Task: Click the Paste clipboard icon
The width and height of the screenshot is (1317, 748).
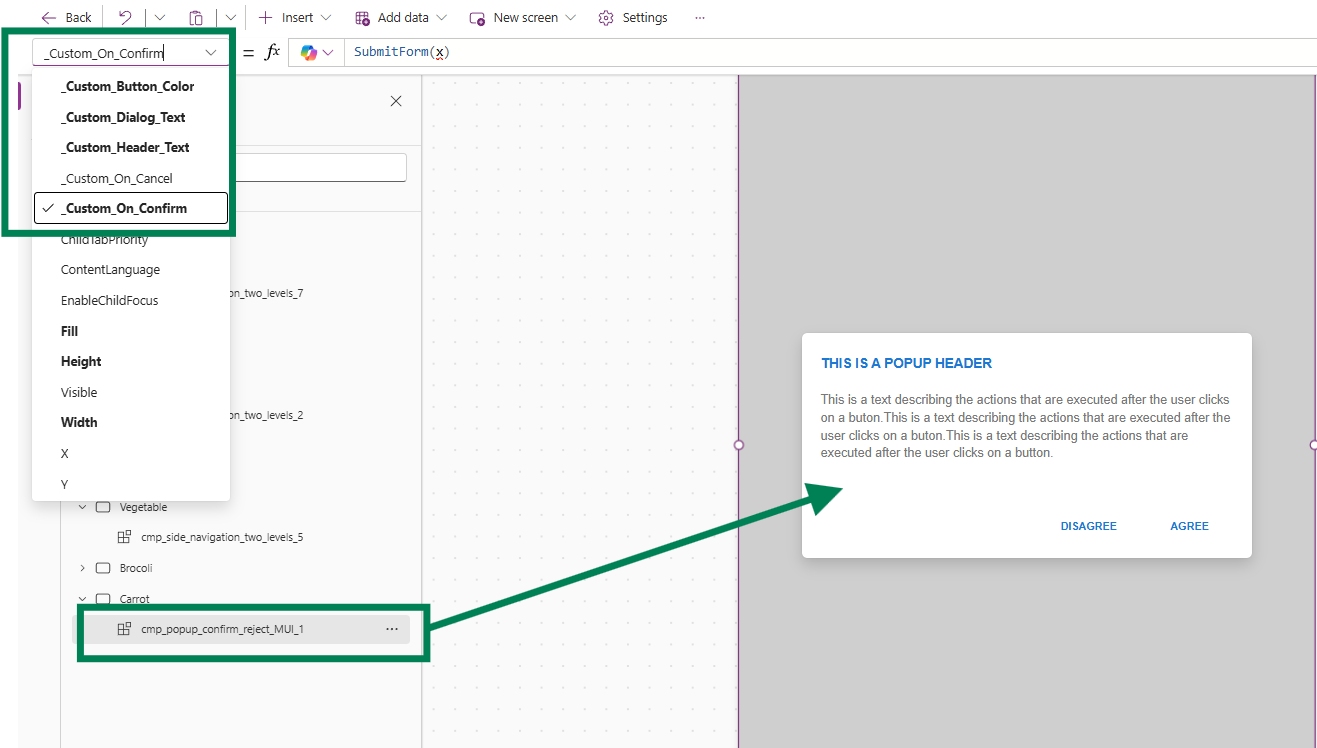Action: point(196,18)
